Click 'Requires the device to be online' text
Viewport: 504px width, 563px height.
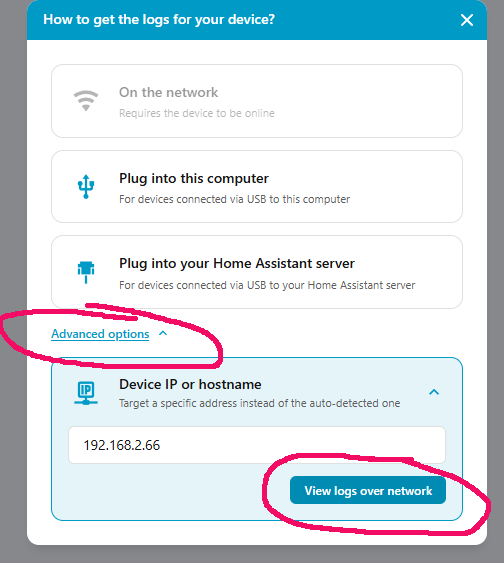point(197,113)
